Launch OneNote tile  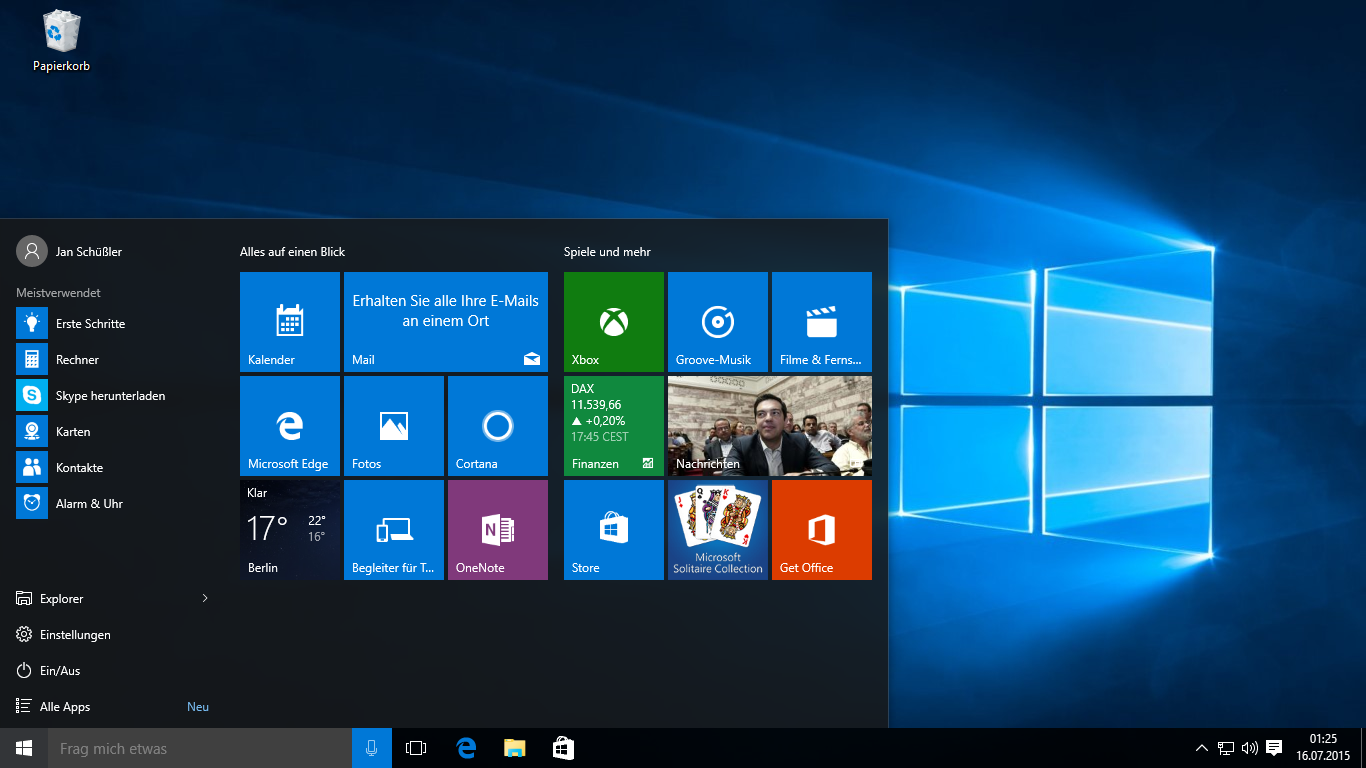(x=497, y=530)
